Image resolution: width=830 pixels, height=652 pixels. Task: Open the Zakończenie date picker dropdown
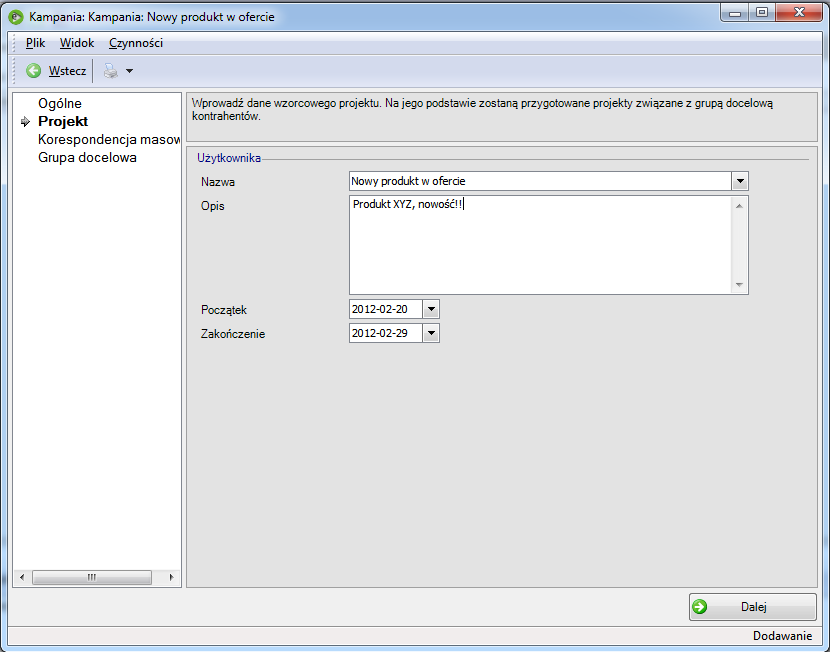(431, 333)
